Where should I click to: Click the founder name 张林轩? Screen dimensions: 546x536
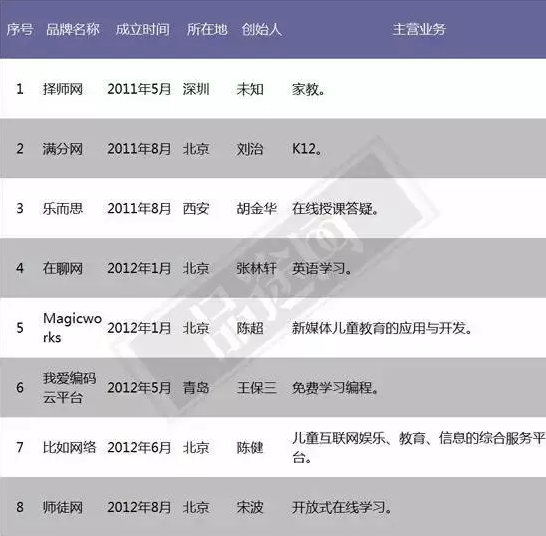click(x=257, y=269)
